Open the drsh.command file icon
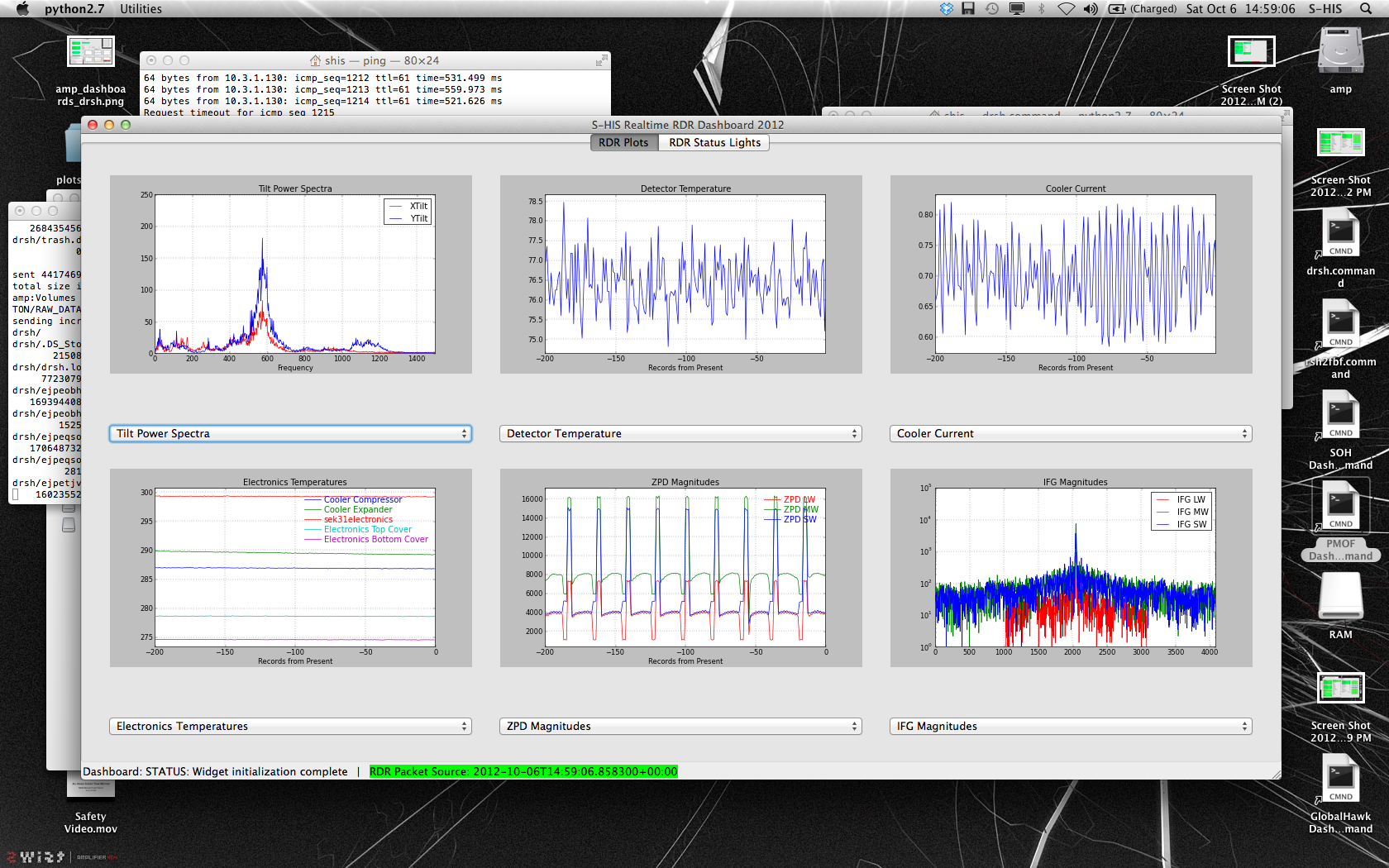1389x868 pixels. pyautogui.click(x=1340, y=234)
